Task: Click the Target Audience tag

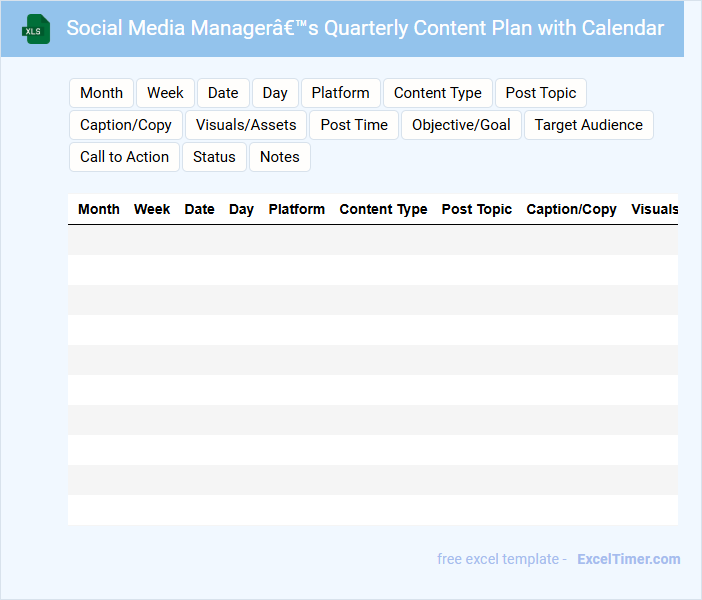Action: click(588, 125)
